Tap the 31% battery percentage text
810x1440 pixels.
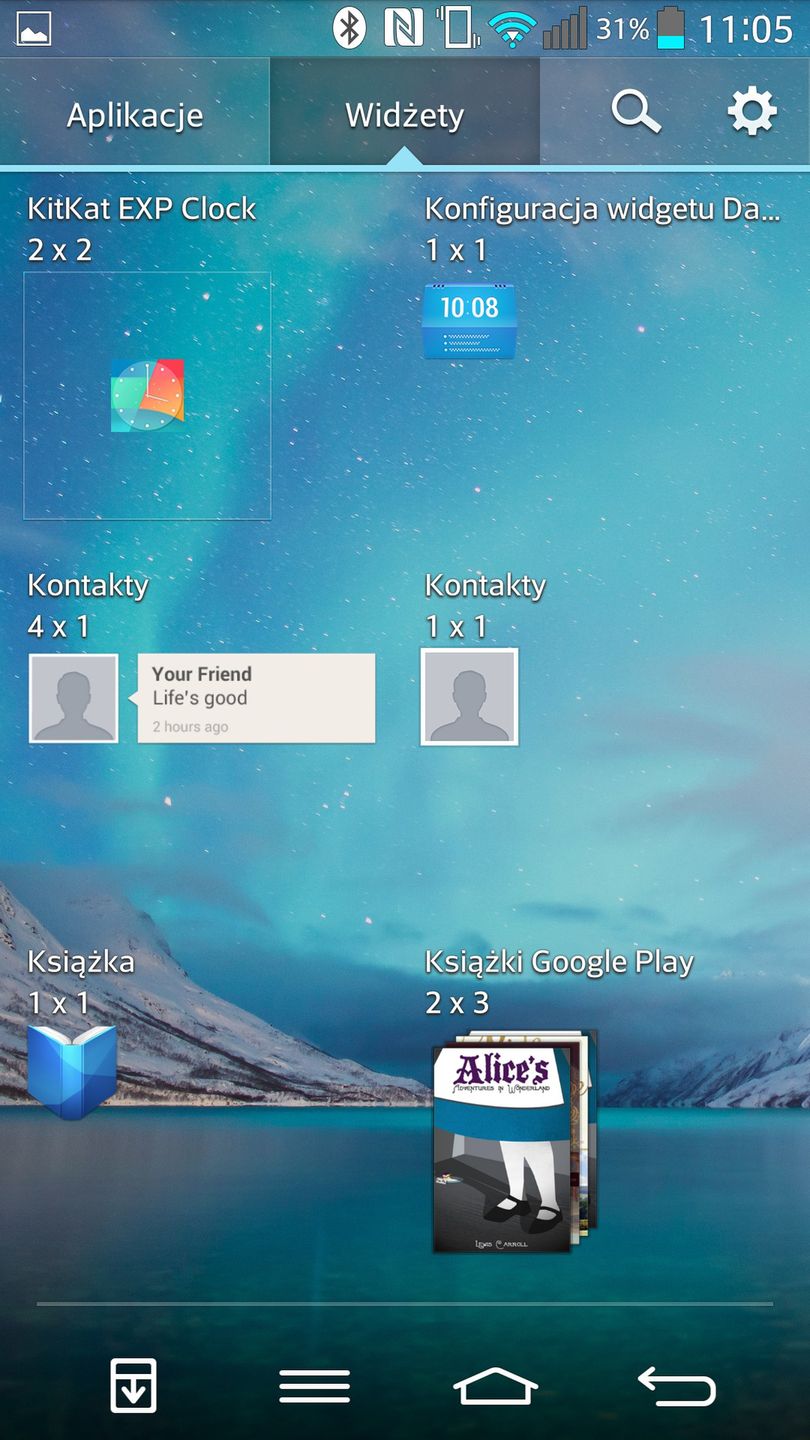(x=623, y=29)
